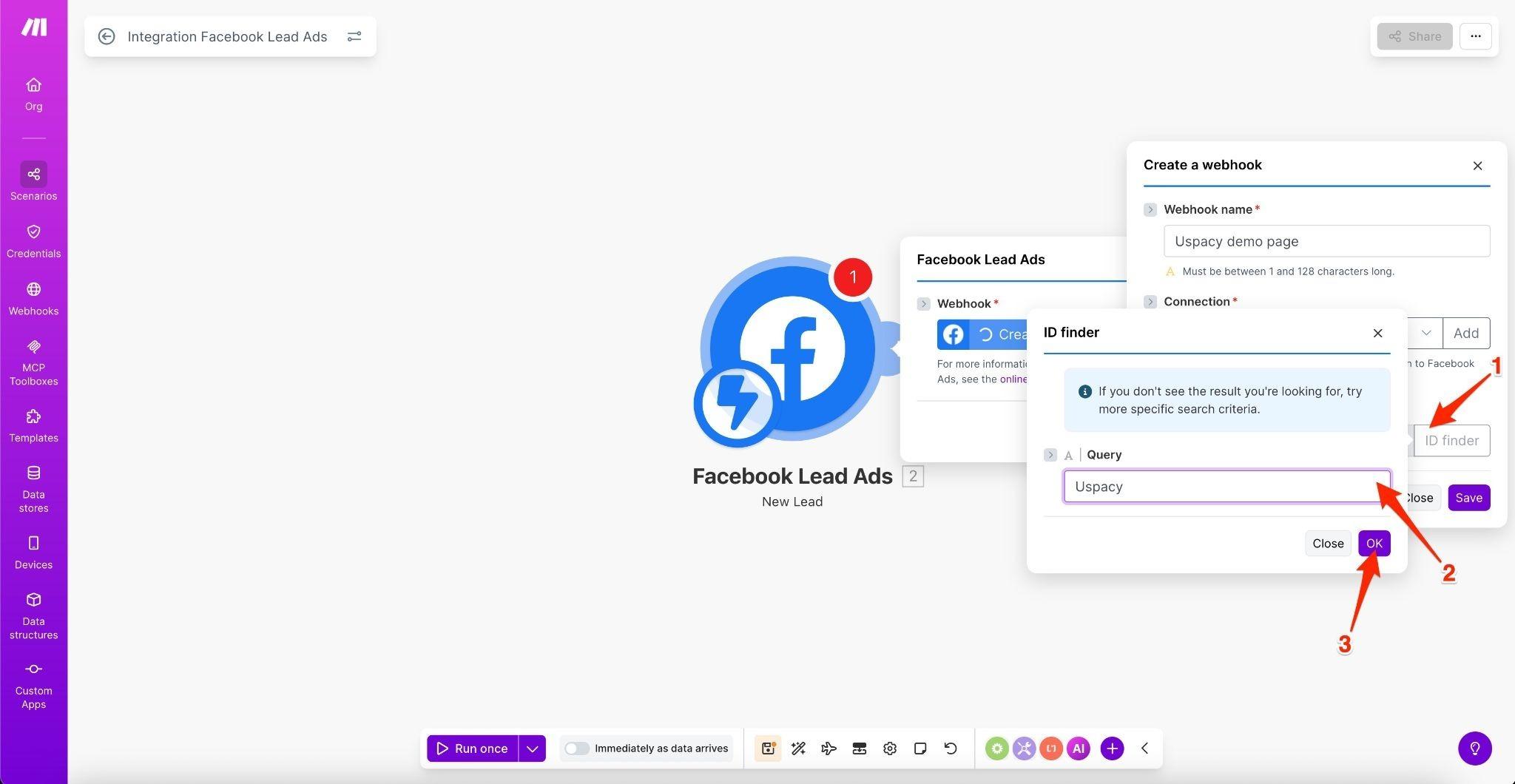Open the Scenarios sidebar section
The height and width of the screenshot is (784, 1515).
click(x=33, y=182)
